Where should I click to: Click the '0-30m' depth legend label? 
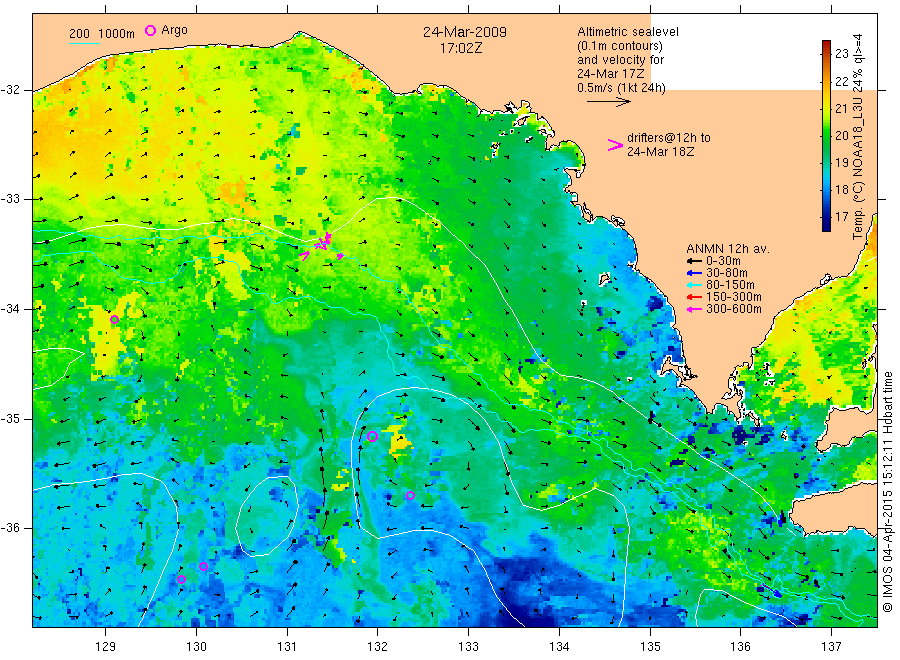coord(723,261)
